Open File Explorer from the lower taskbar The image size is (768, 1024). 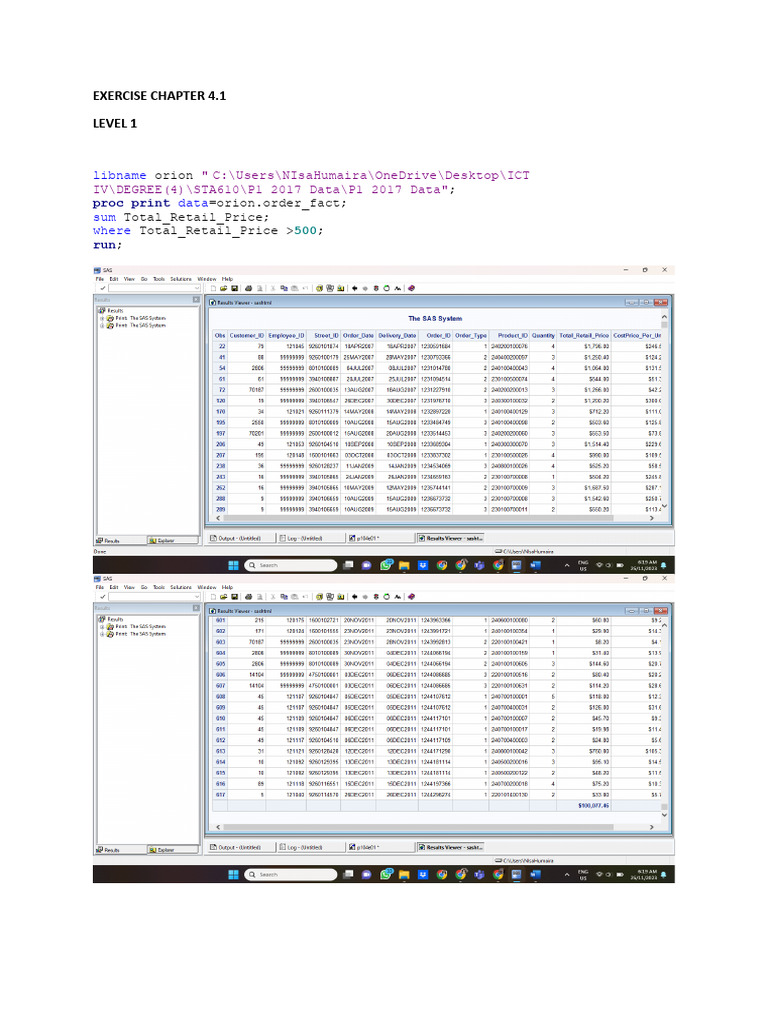click(404, 874)
